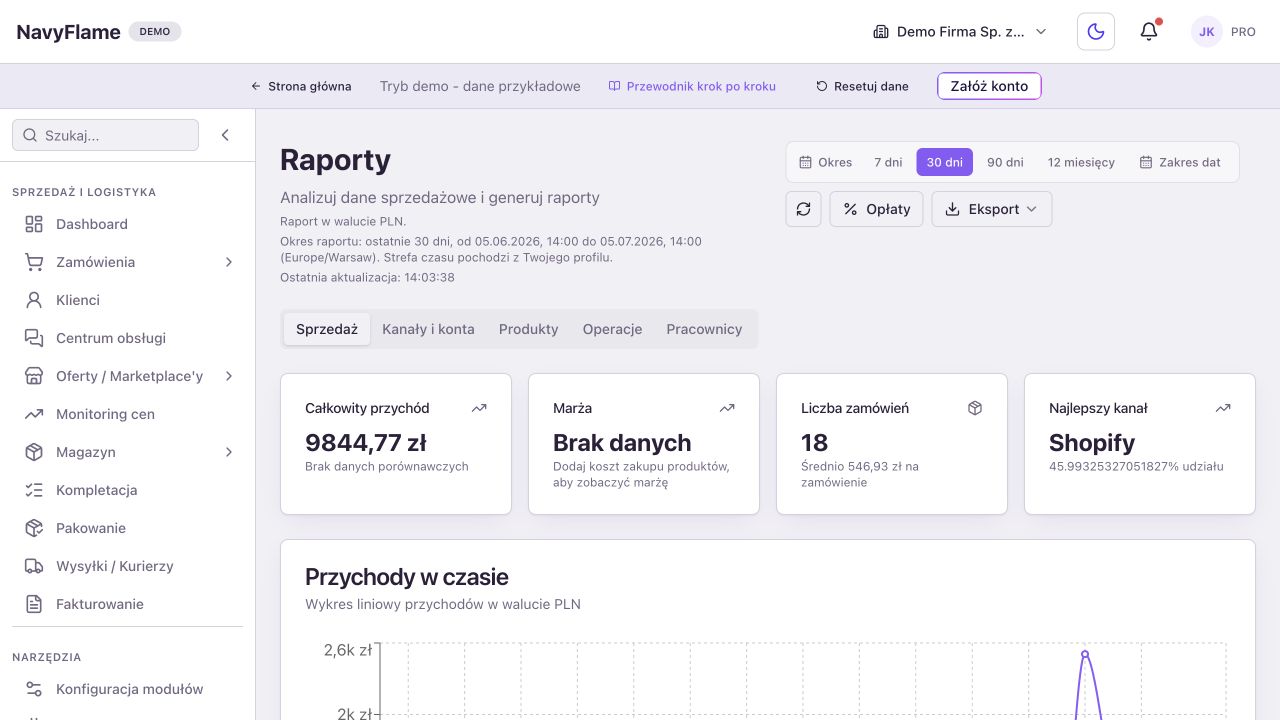Viewport: 1280px width, 720px height.
Task: Refresh the report data with the reload icon
Action: [803, 209]
